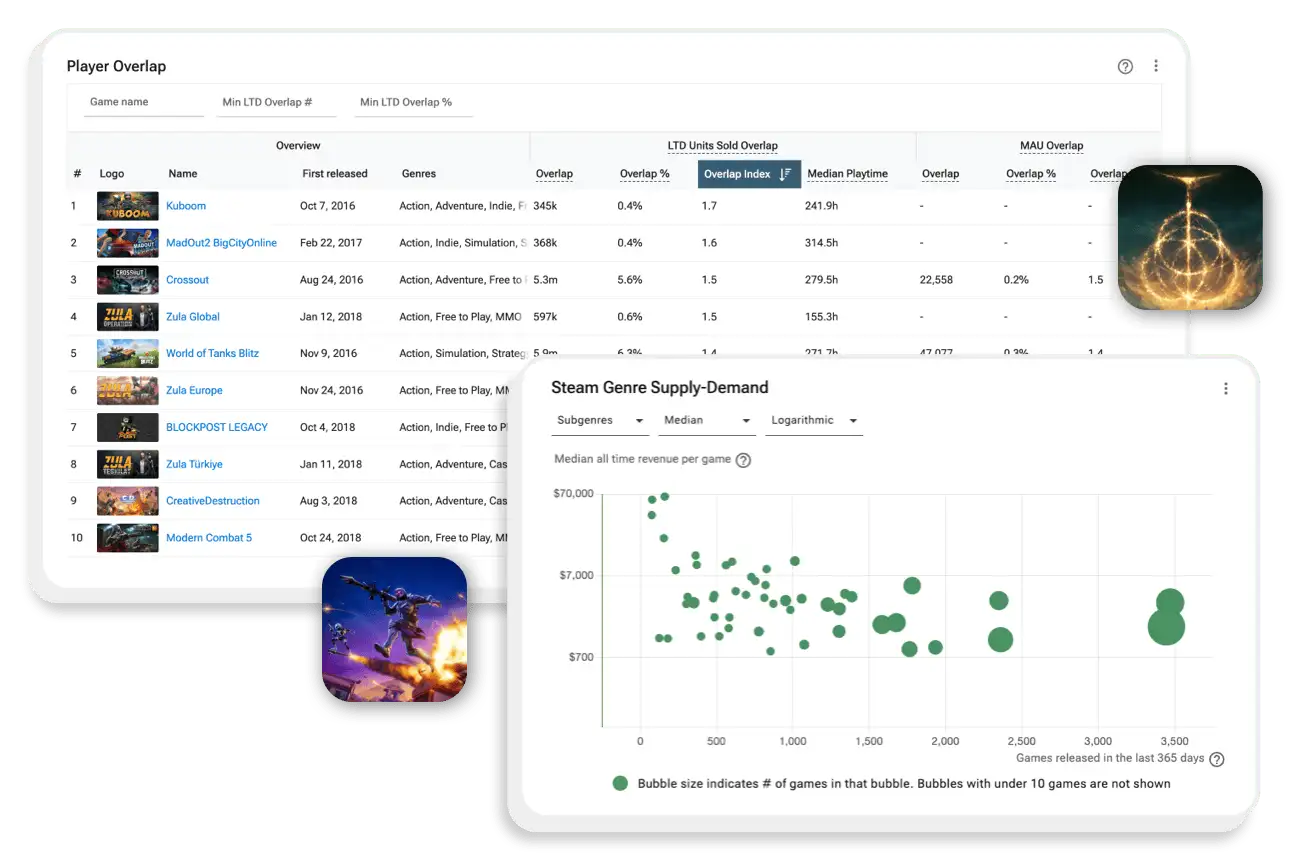Open the Kuboom game page
Viewport: 1289px width, 861px height.
coord(186,206)
